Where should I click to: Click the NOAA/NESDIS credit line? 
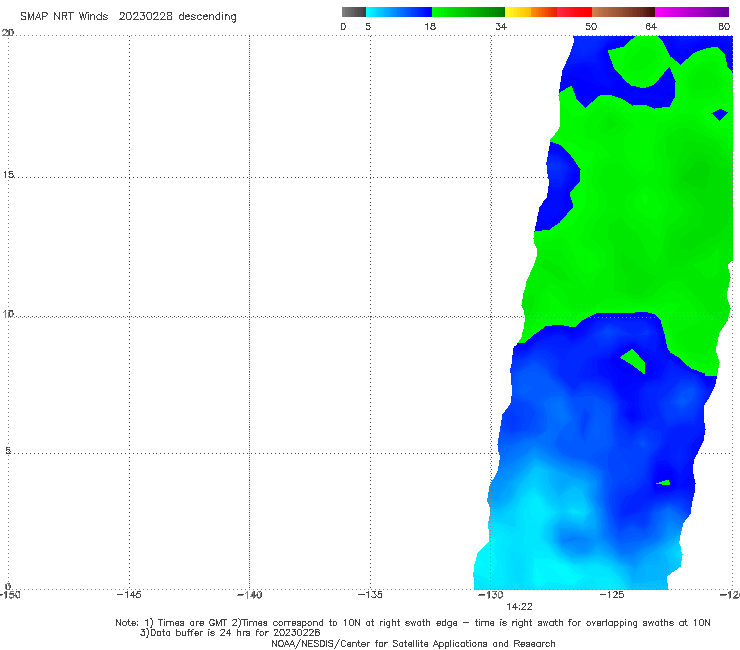click(x=413, y=644)
